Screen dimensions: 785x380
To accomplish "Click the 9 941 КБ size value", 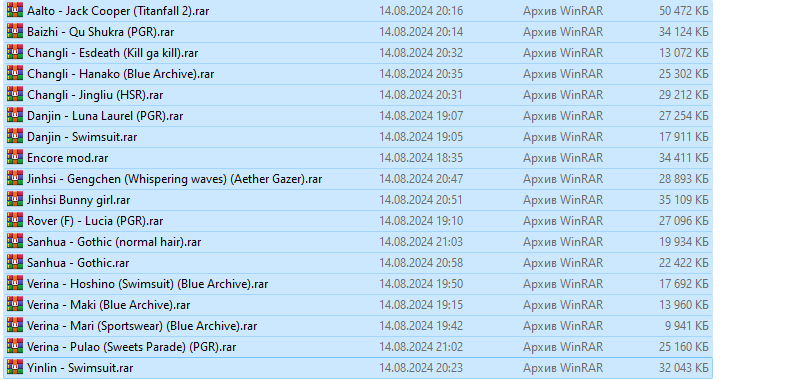I will 687,326.
